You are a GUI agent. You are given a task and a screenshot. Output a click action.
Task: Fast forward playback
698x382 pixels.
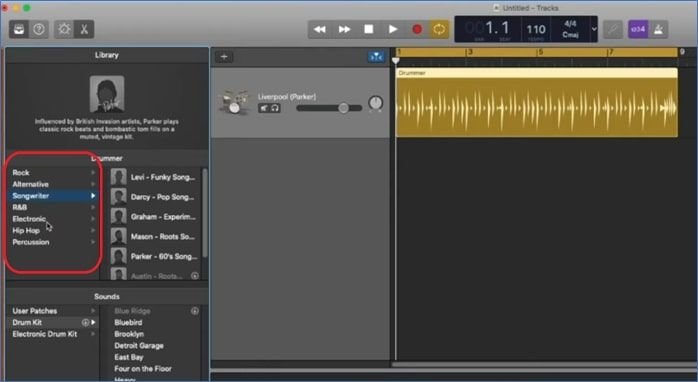344,29
